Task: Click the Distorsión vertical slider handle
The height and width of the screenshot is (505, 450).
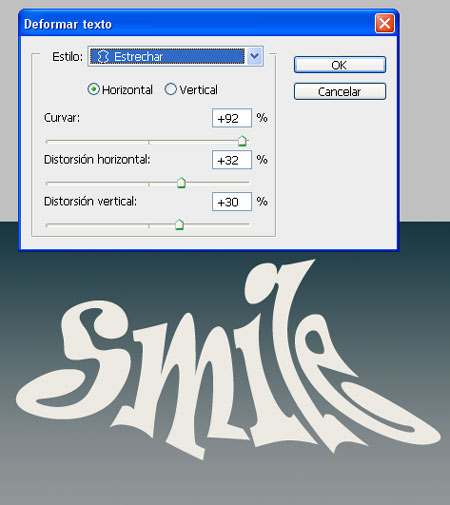Action: tap(179, 225)
